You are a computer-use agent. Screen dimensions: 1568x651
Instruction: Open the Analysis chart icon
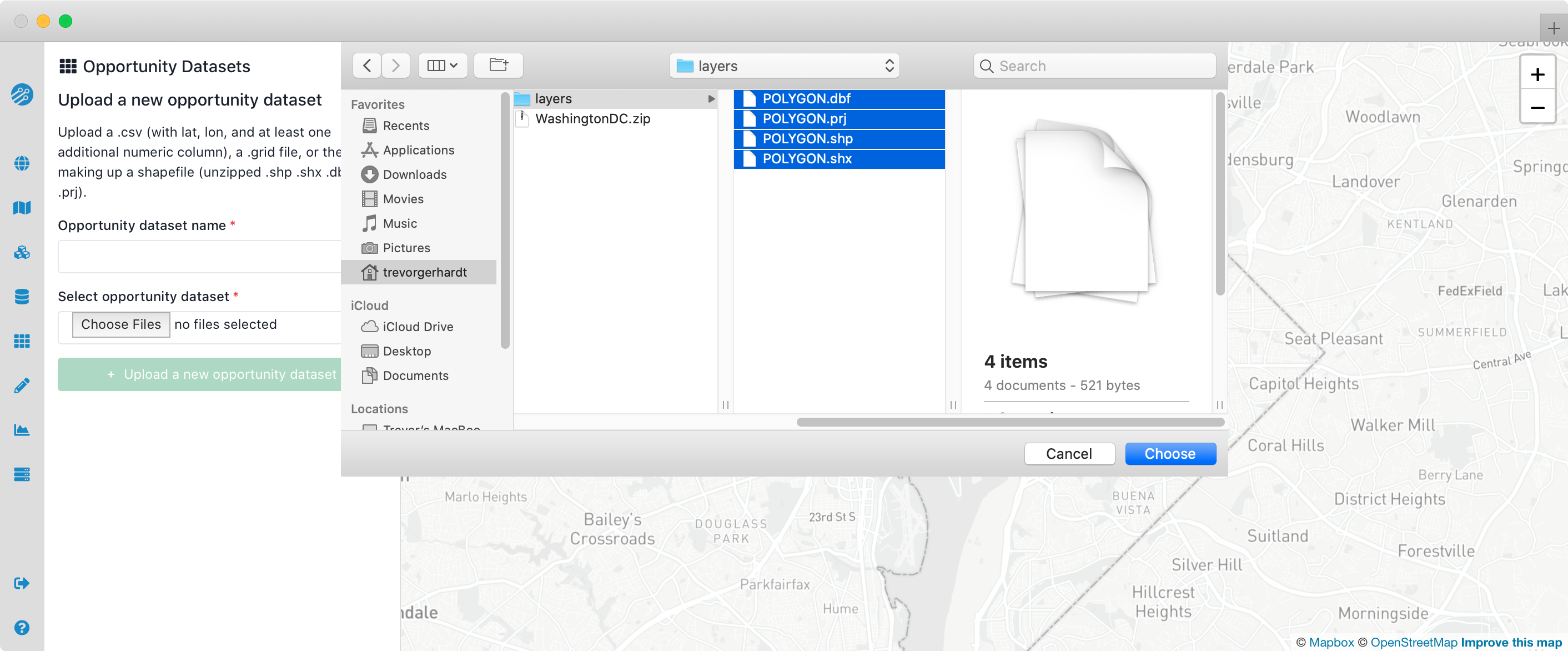[22, 429]
